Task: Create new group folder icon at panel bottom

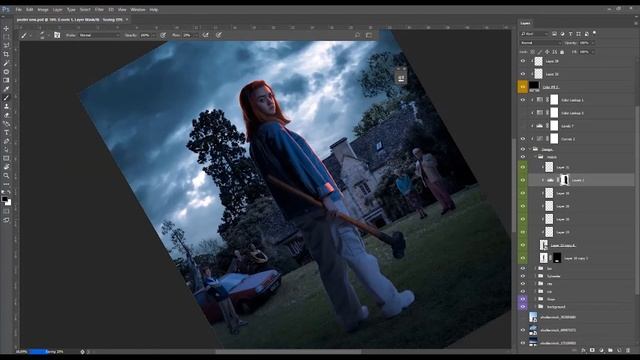Action: (x=610, y=350)
